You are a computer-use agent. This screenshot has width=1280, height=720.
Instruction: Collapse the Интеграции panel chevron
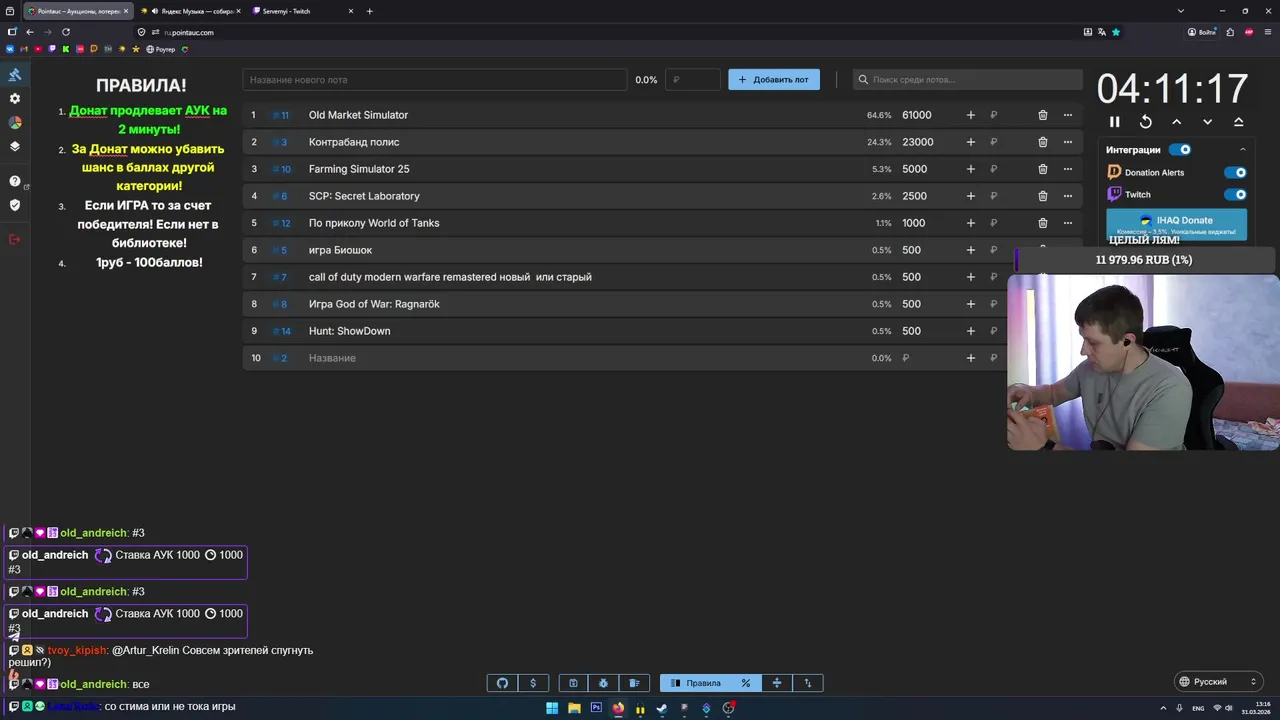click(1242, 150)
